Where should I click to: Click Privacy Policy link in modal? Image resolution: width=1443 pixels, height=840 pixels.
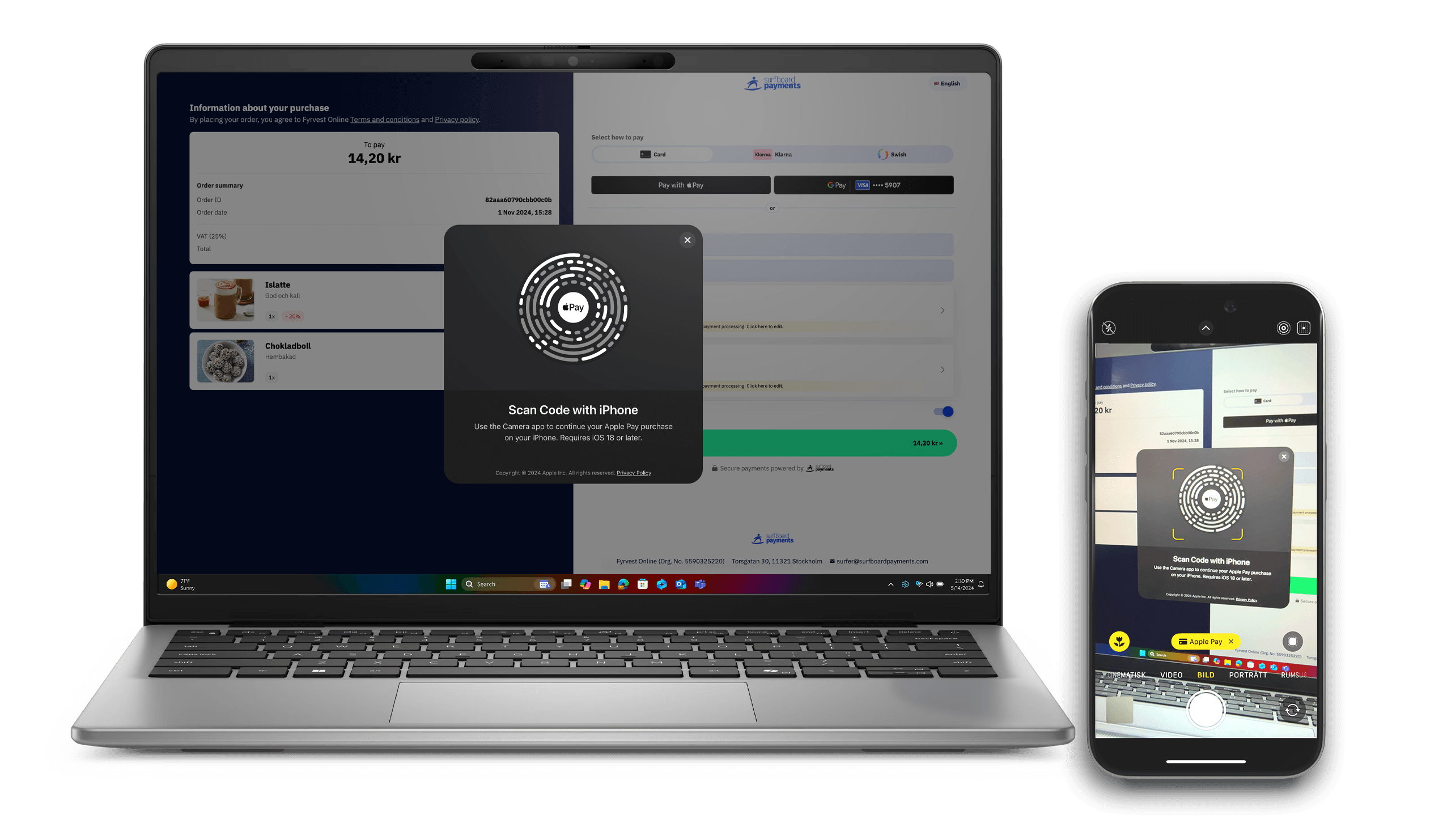coord(633,472)
